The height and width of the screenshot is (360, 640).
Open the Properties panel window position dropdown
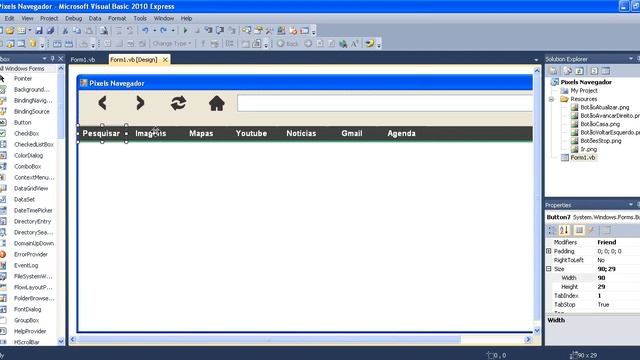coord(631,204)
